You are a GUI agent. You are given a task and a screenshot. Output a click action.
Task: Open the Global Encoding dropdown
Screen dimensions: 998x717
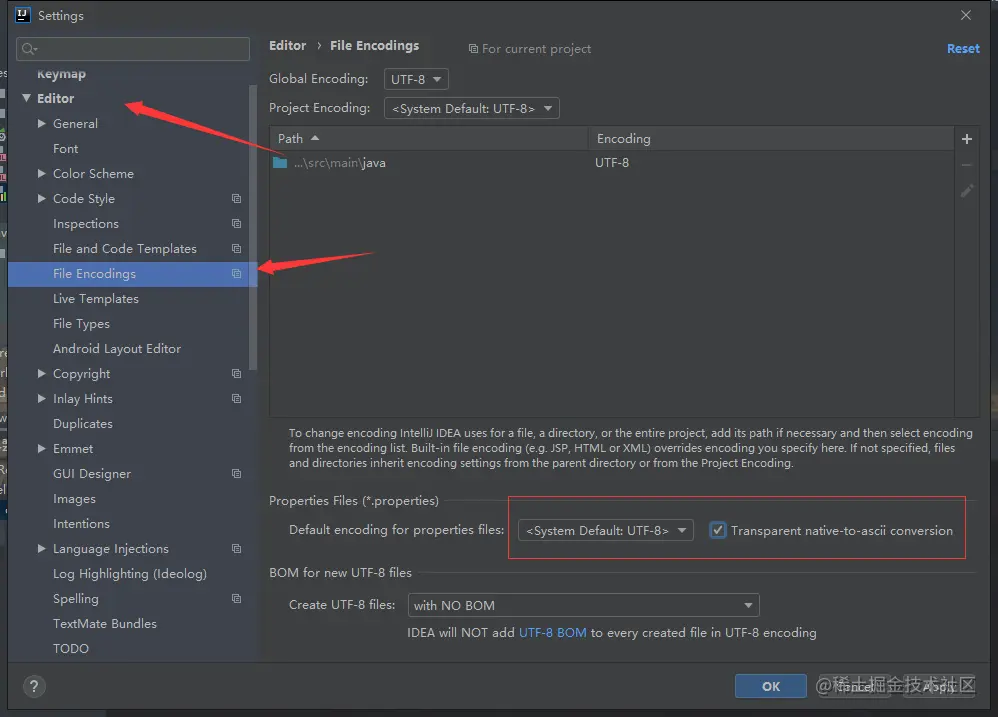click(416, 79)
